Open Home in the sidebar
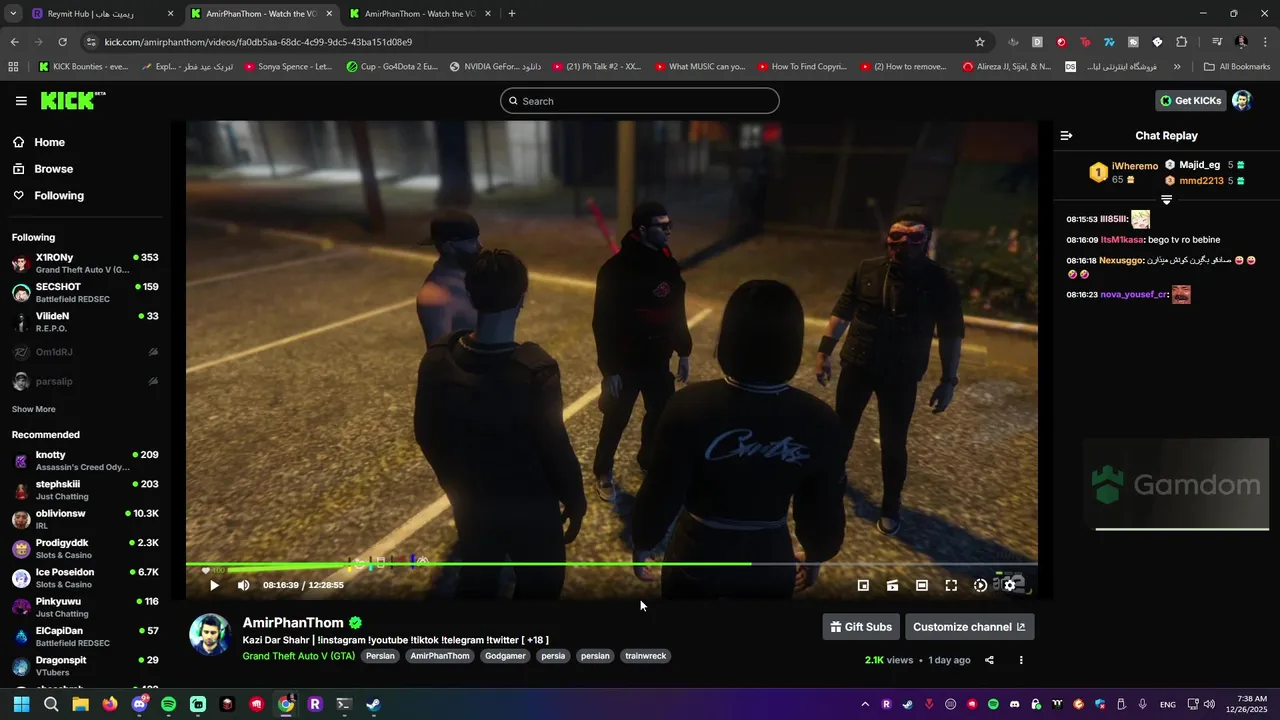 49,142
